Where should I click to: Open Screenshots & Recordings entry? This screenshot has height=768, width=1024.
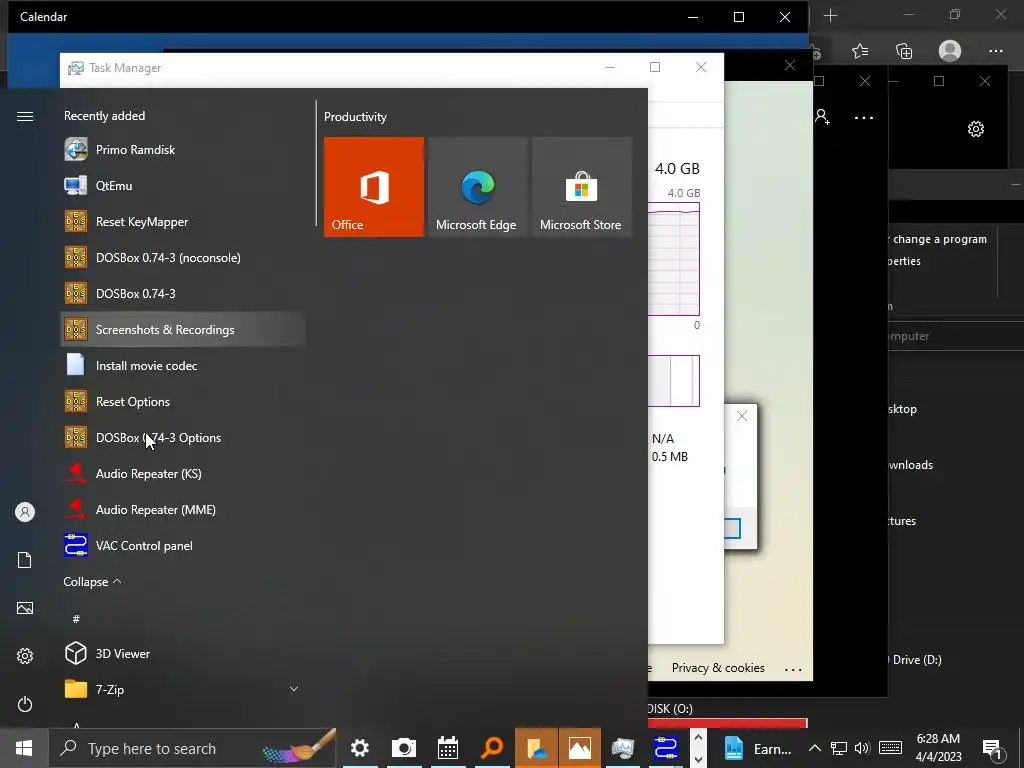tap(183, 329)
